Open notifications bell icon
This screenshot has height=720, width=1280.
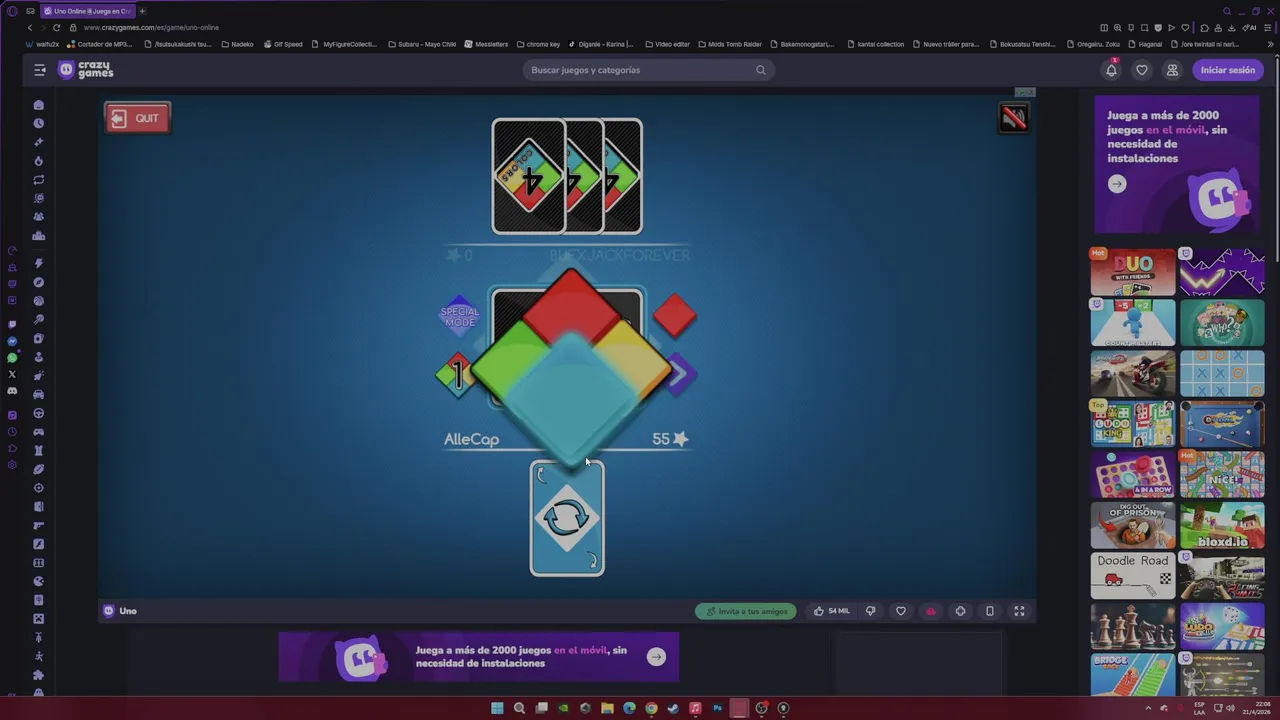[1111, 70]
